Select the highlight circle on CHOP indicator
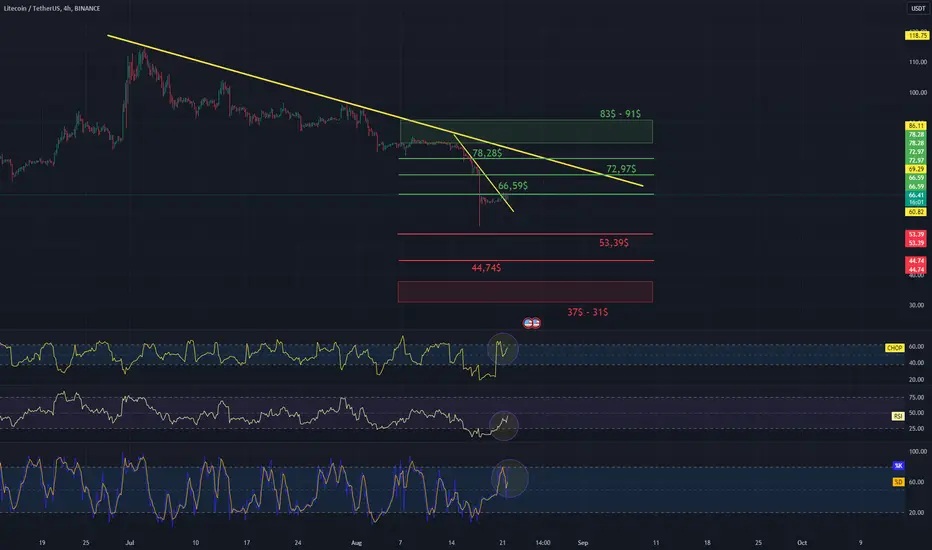The width and height of the screenshot is (932, 550). [503, 349]
